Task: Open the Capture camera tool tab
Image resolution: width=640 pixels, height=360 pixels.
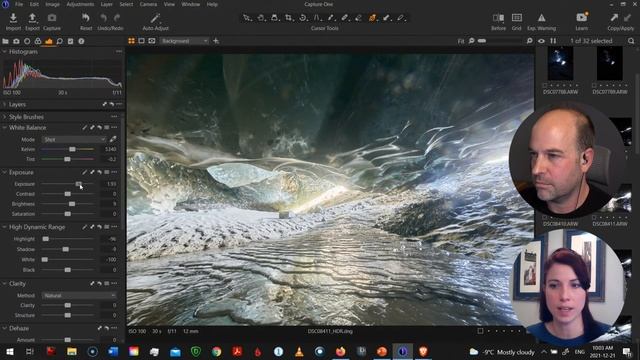Action: click(x=16, y=41)
